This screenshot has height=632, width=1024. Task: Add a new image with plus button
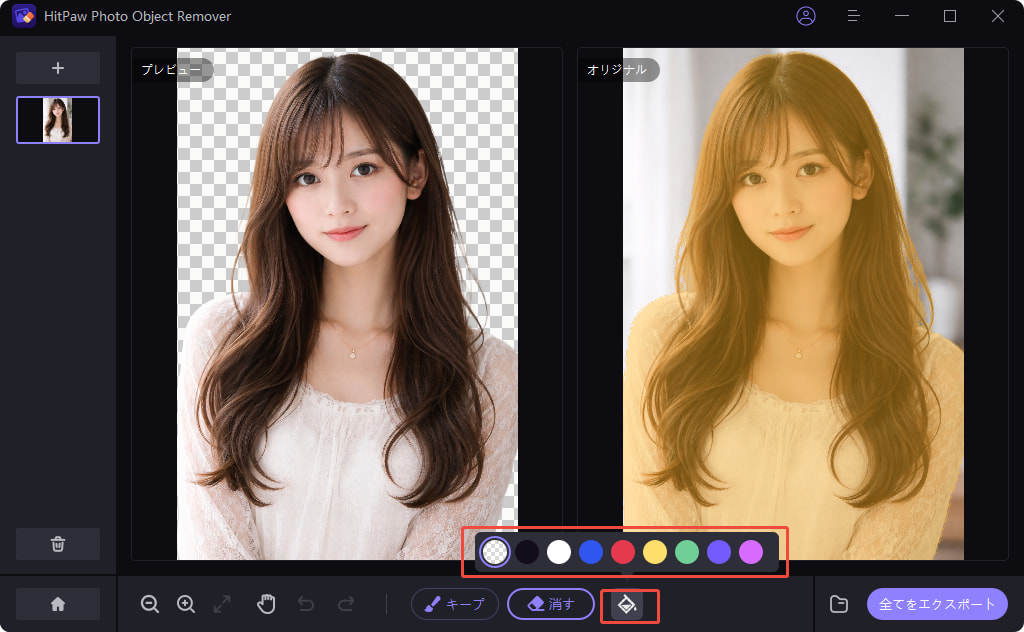click(58, 68)
